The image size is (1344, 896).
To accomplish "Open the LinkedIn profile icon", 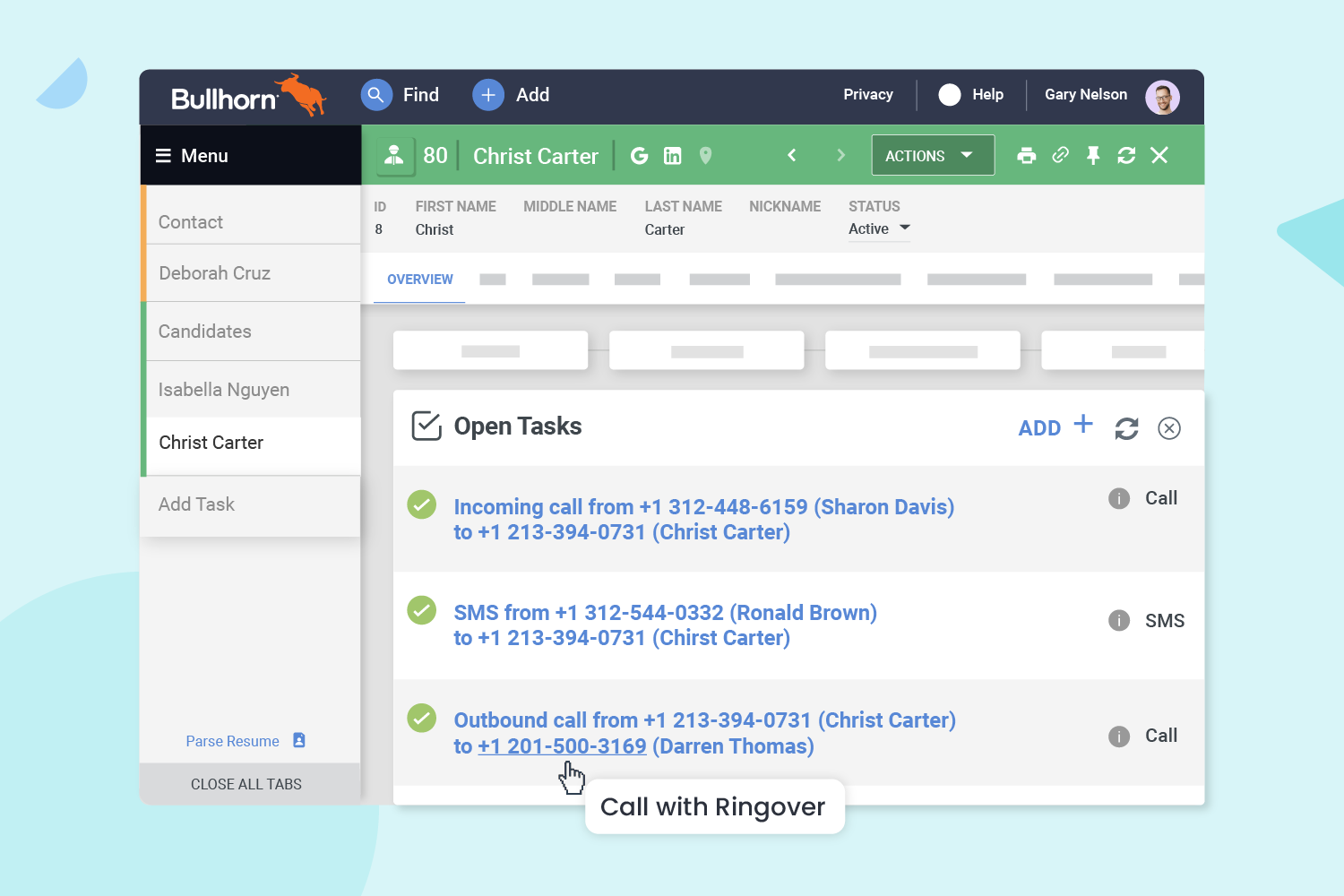I will pyautogui.click(x=672, y=156).
